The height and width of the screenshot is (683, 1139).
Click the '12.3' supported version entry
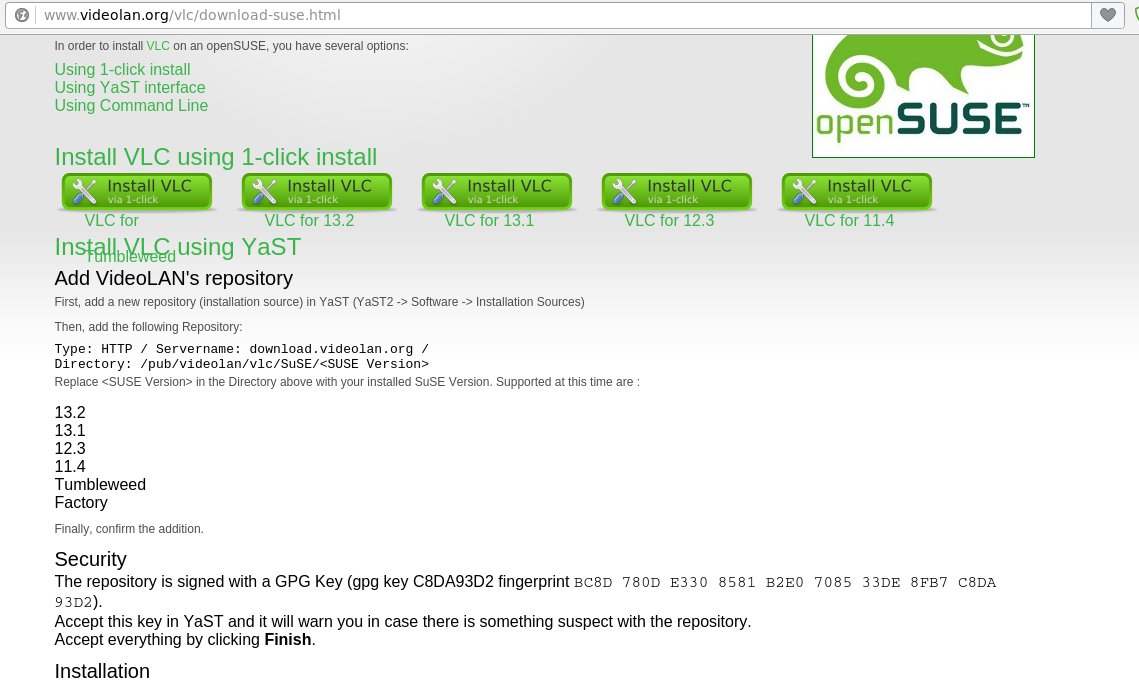pos(70,448)
